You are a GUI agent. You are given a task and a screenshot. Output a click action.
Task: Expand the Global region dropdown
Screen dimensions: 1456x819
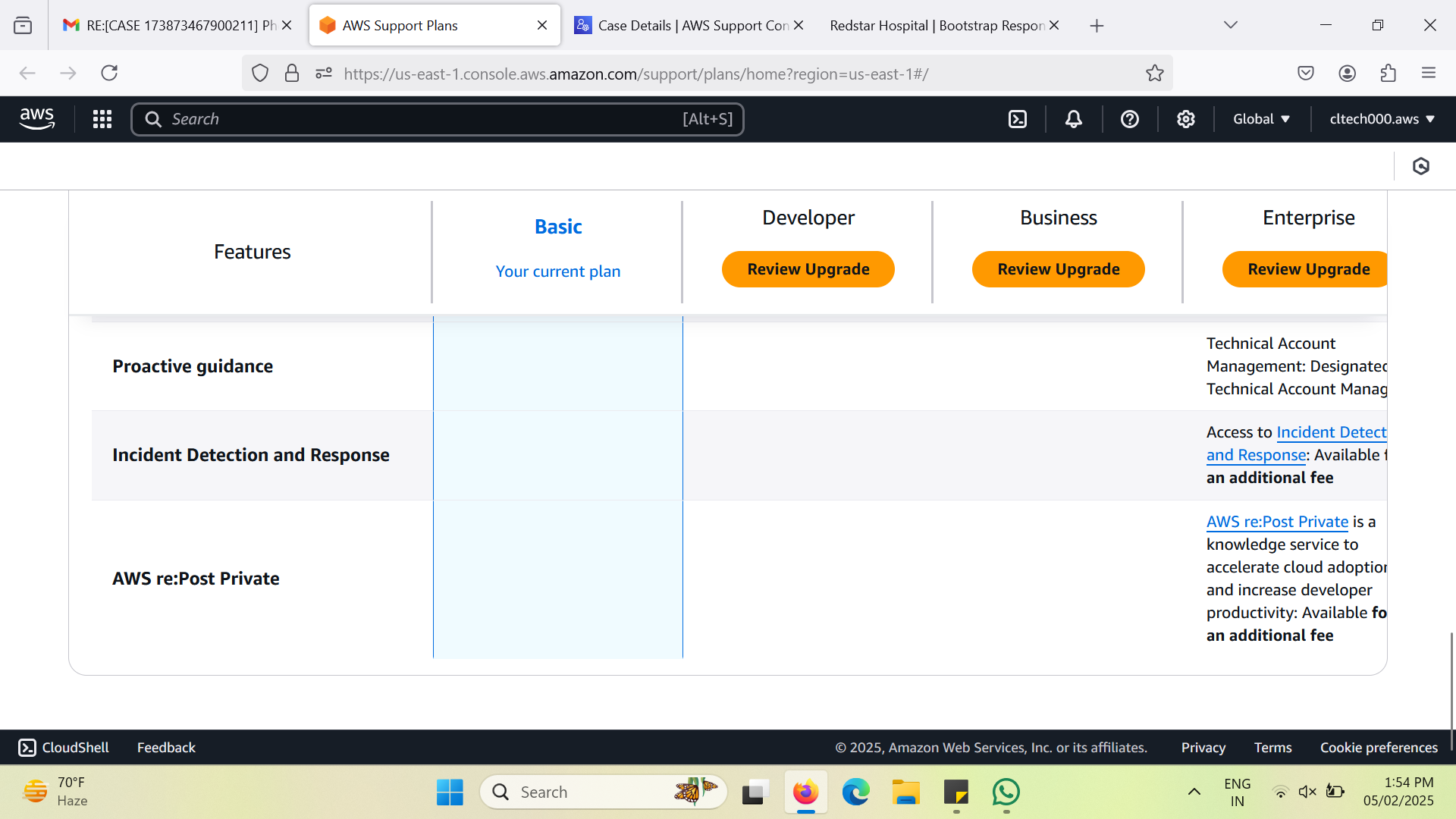[1261, 119]
